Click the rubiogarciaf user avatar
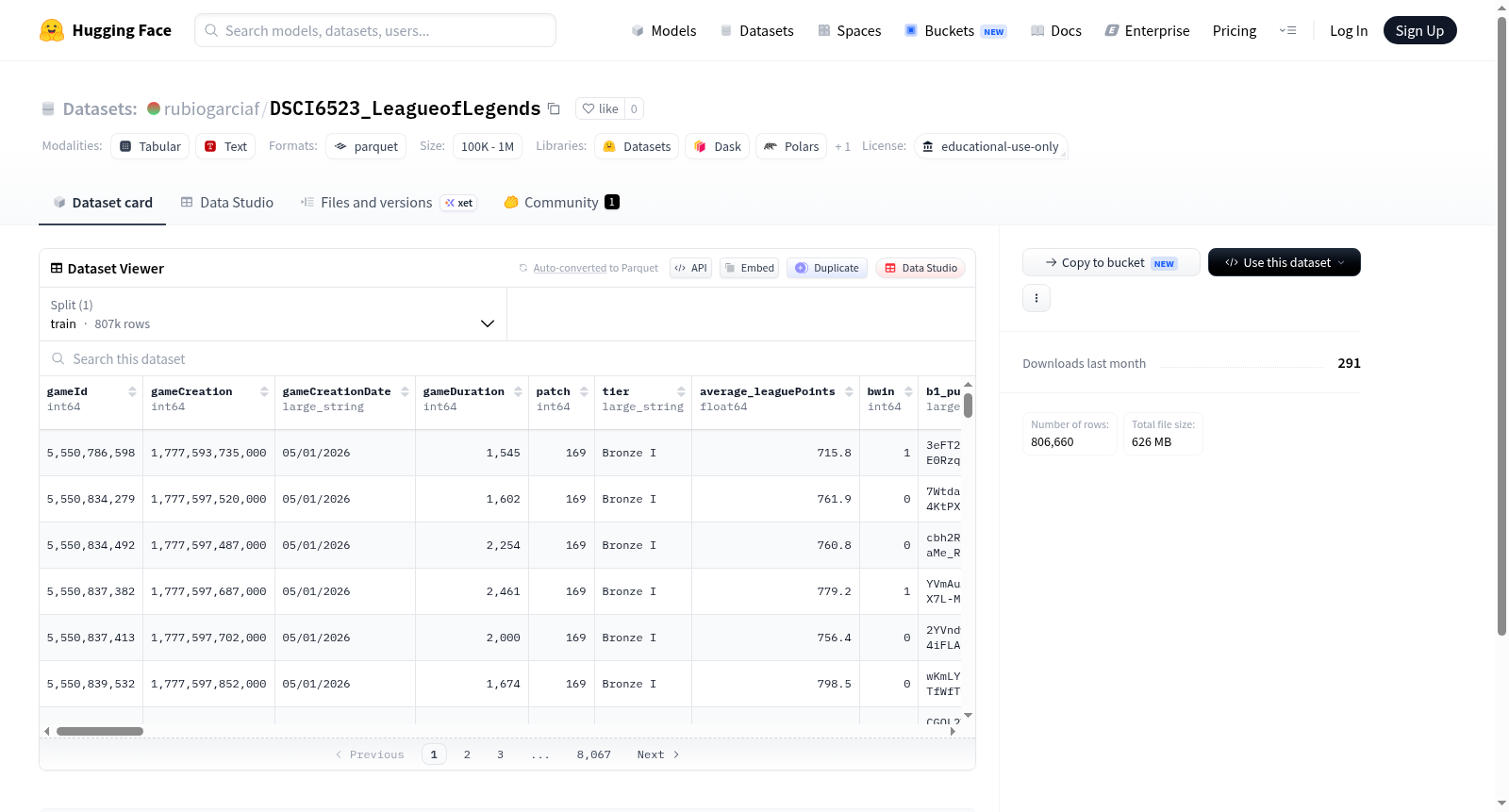 coord(154,108)
